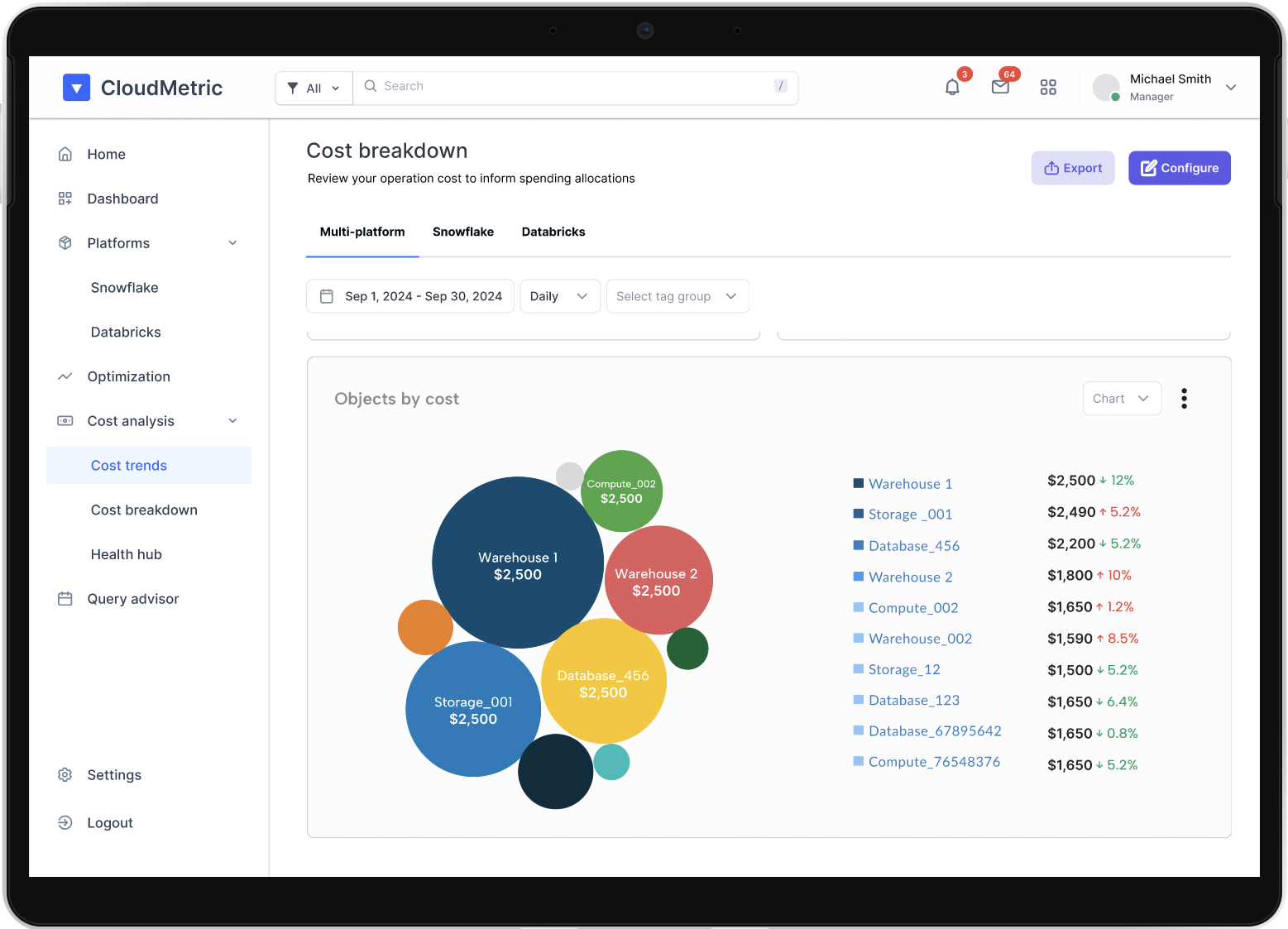Open the notifications bell icon
Image resolution: width=1288 pixels, height=929 pixels.
pos(952,88)
